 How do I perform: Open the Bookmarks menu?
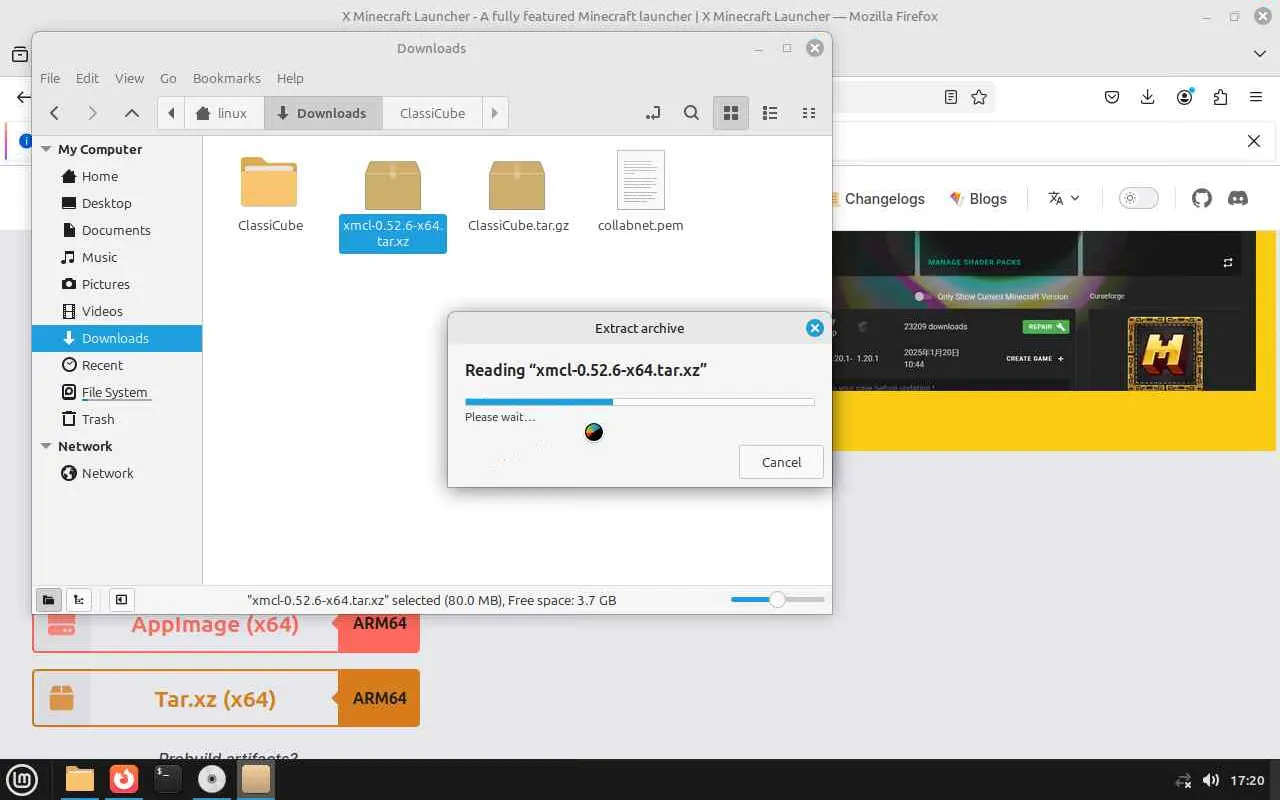coord(226,78)
